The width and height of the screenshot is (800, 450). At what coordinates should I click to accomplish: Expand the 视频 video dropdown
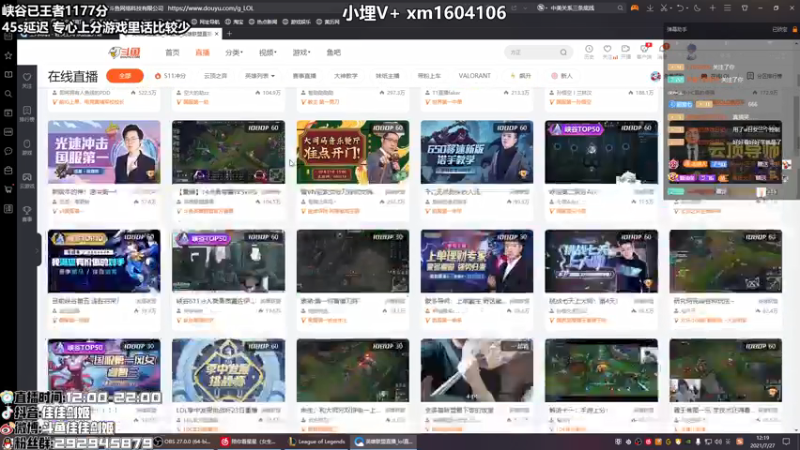267,52
